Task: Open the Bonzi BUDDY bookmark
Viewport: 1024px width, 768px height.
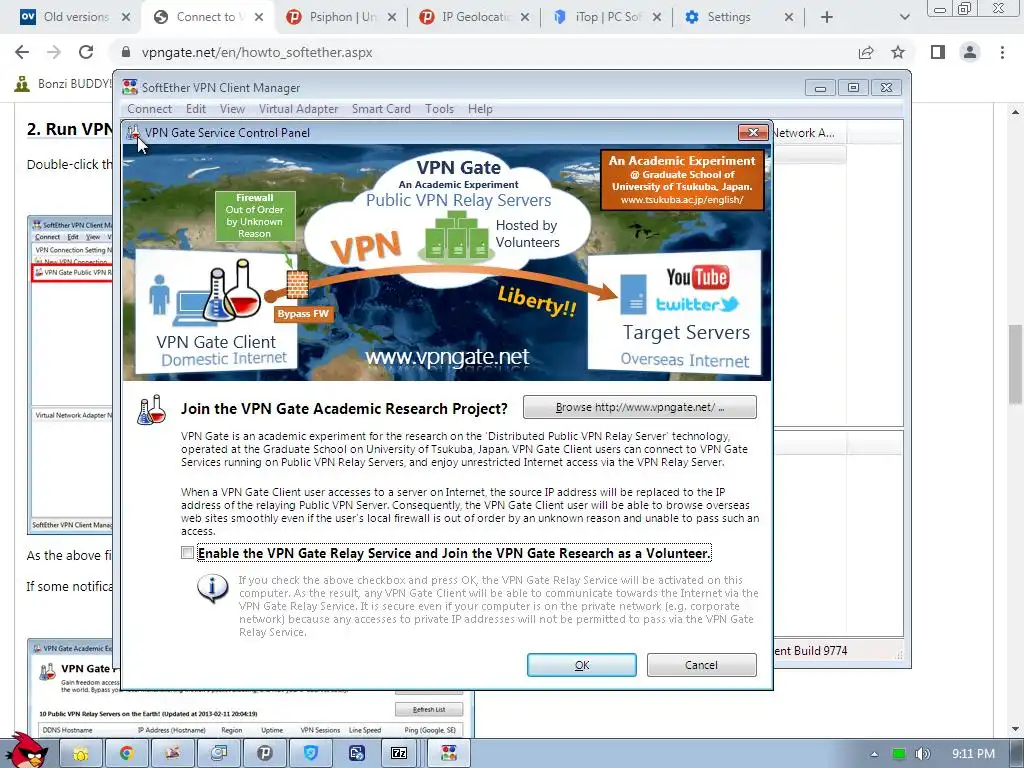Action: [x=62, y=84]
